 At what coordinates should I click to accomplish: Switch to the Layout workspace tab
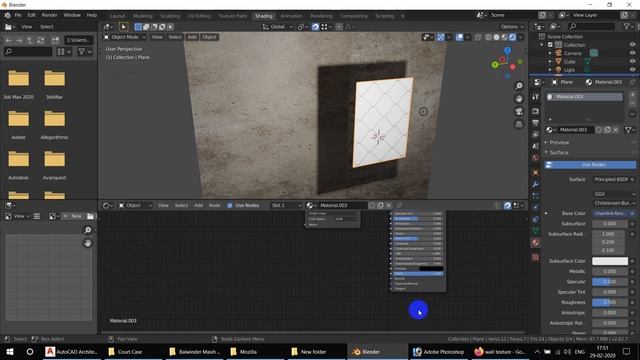pos(118,16)
